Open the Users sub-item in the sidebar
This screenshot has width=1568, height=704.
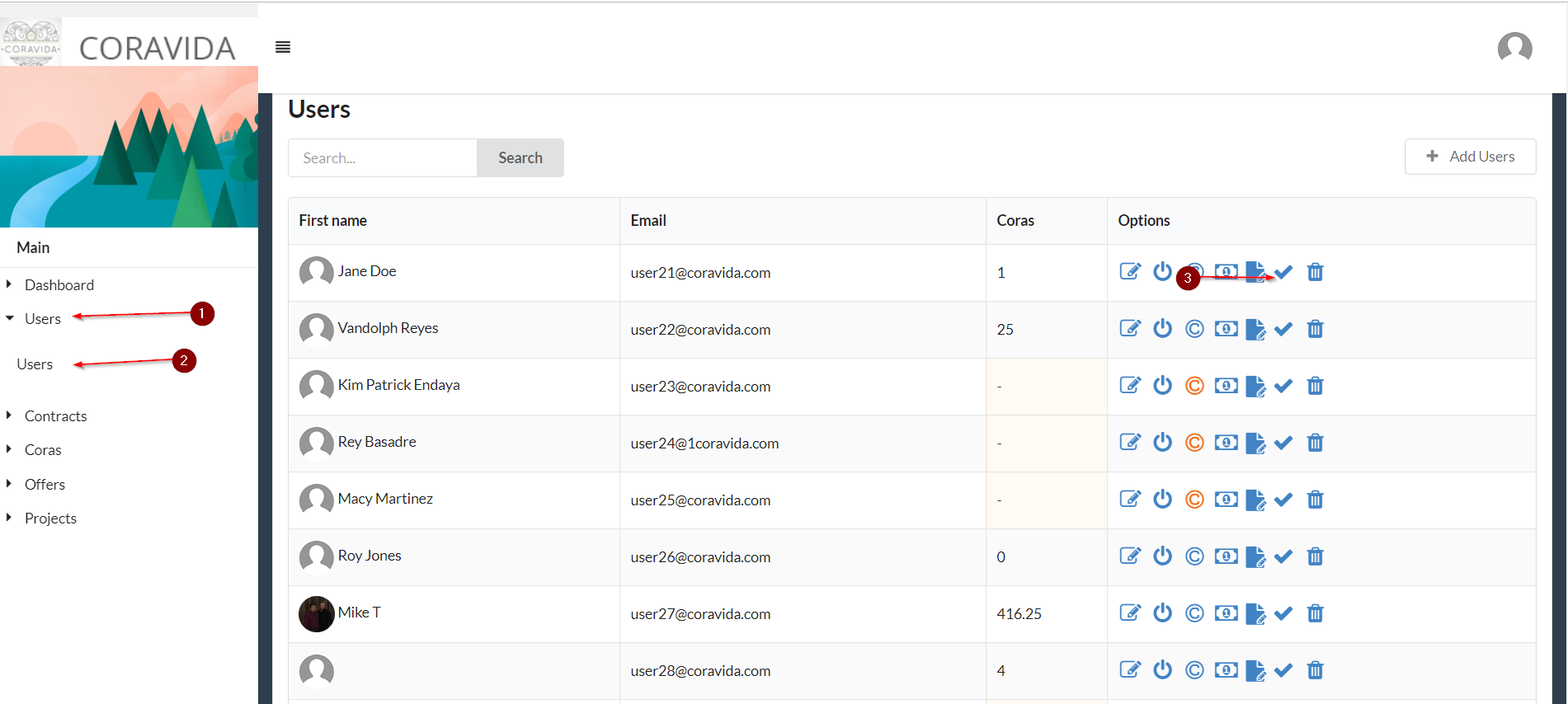(x=35, y=364)
